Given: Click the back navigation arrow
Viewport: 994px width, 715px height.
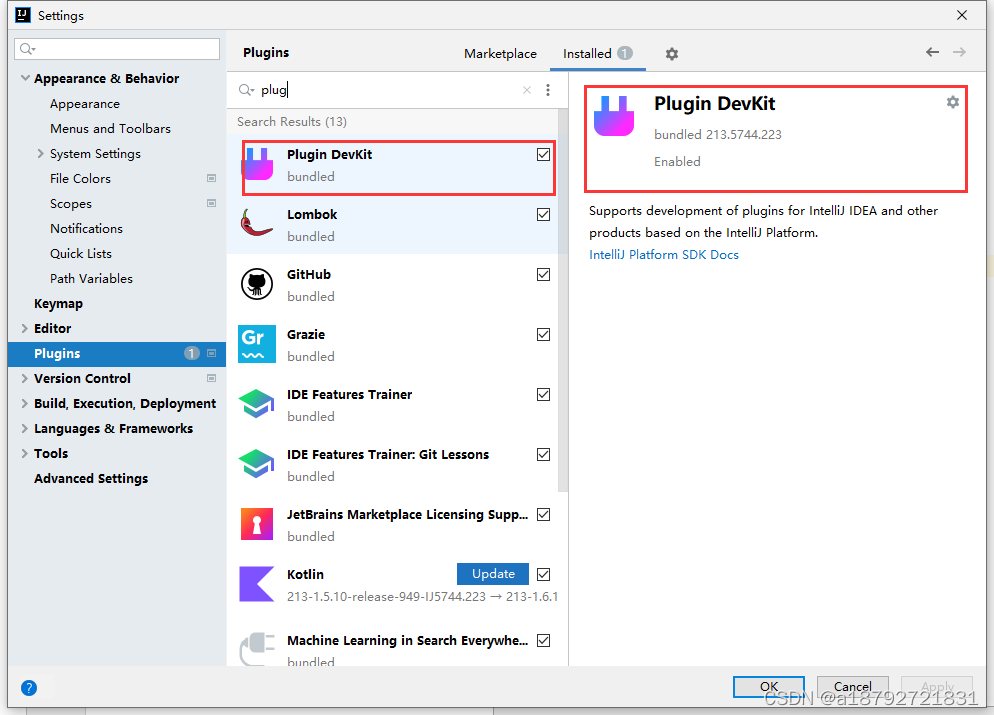Looking at the screenshot, I should pyautogui.click(x=932, y=53).
